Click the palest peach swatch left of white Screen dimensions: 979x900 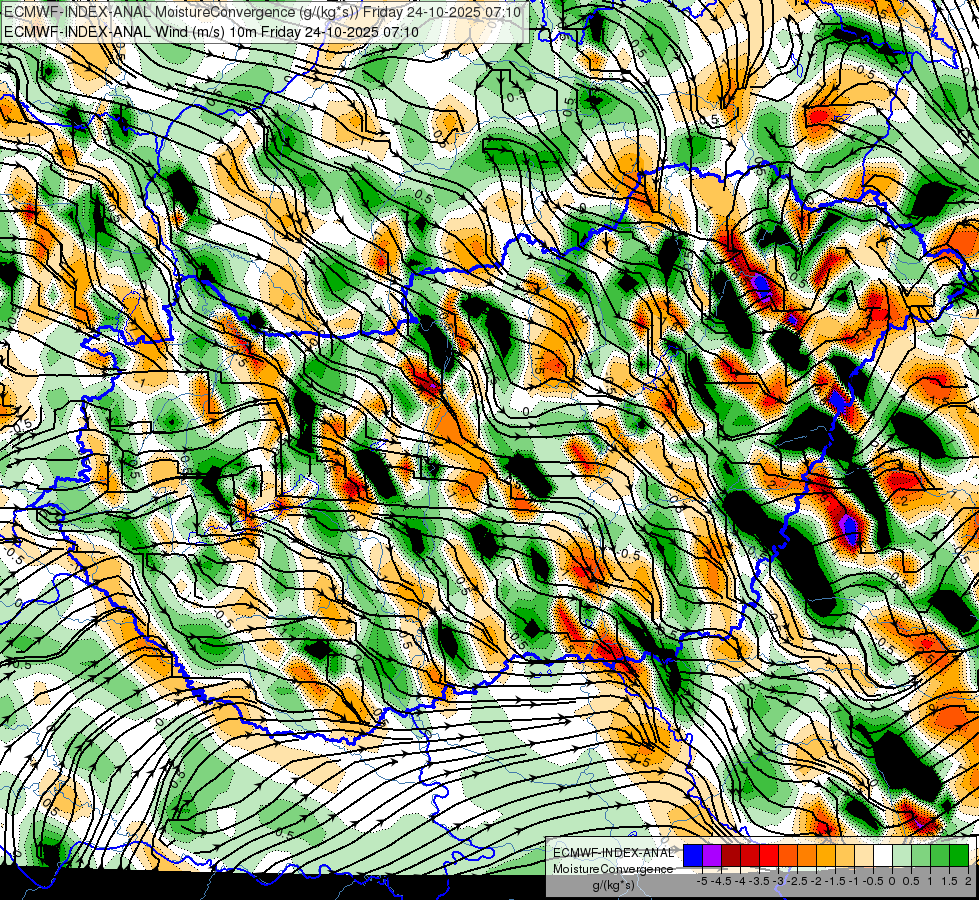point(864,855)
